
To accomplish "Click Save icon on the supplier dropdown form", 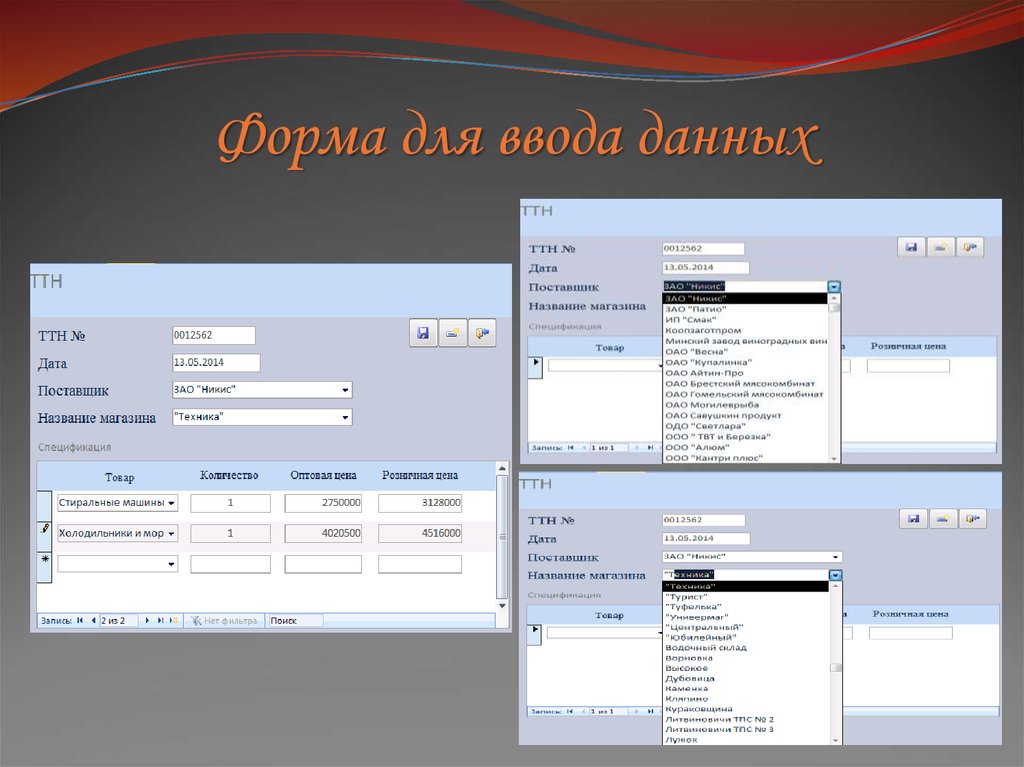I will 910,247.
